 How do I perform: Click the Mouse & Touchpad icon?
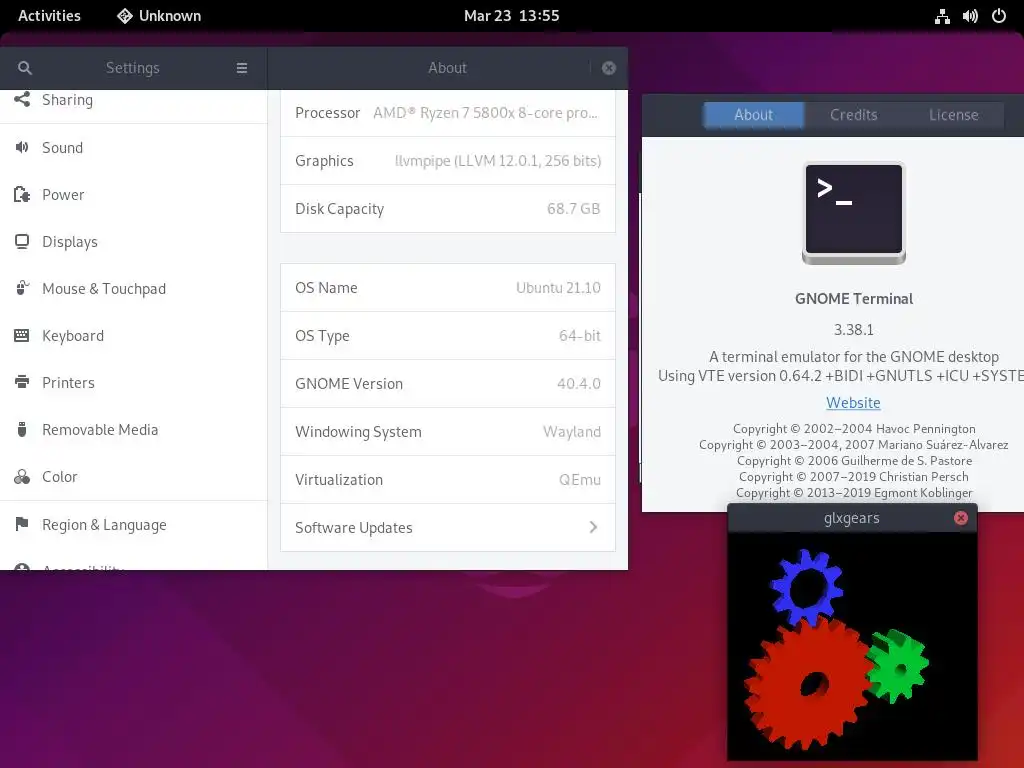point(22,288)
